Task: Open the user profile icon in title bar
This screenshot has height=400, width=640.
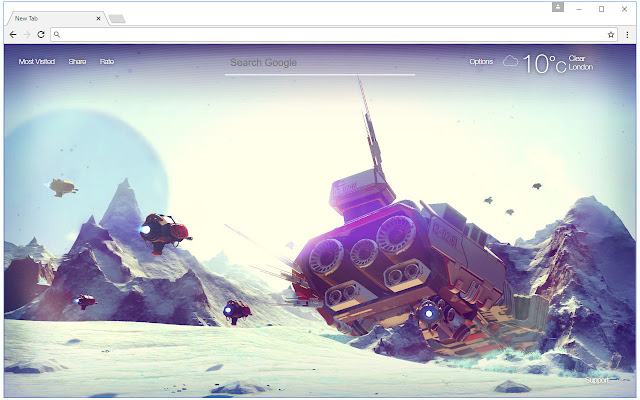Action: 558,7
